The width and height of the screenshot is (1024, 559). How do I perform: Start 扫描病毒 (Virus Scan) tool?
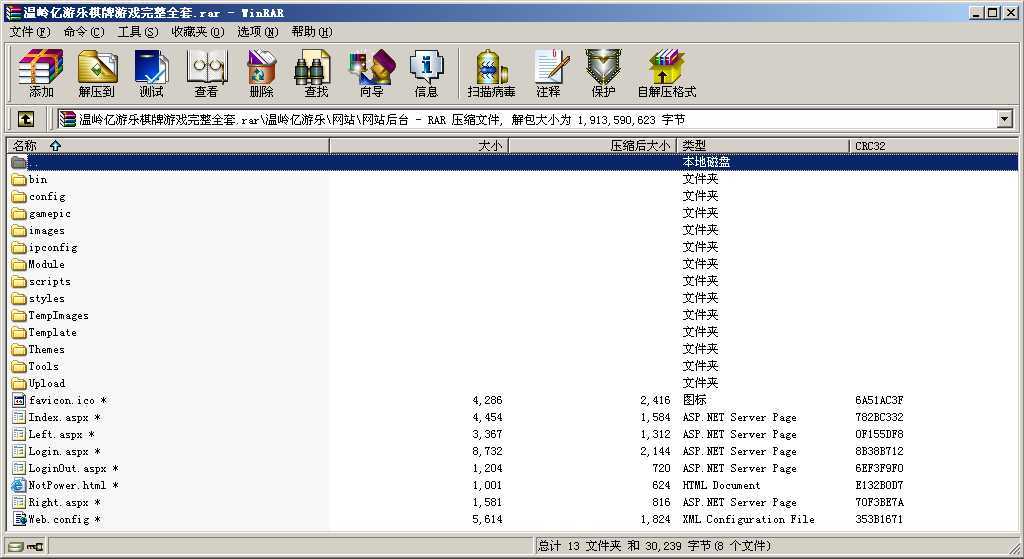coord(491,74)
